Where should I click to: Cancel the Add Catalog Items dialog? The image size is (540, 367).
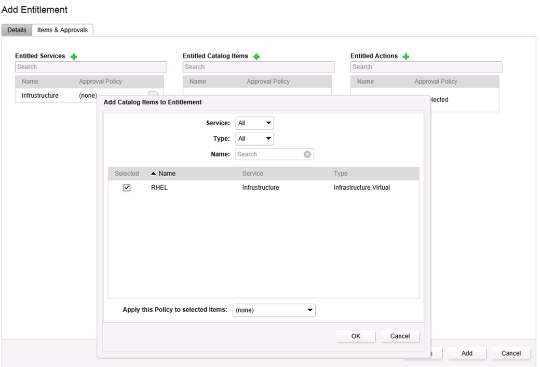point(400,336)
